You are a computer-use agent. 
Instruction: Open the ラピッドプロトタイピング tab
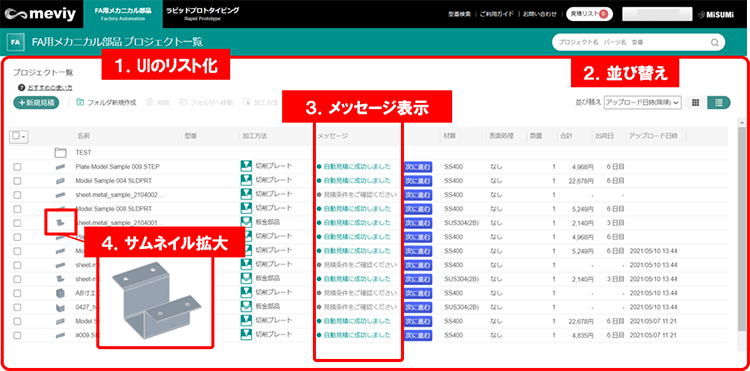[202, 14]
